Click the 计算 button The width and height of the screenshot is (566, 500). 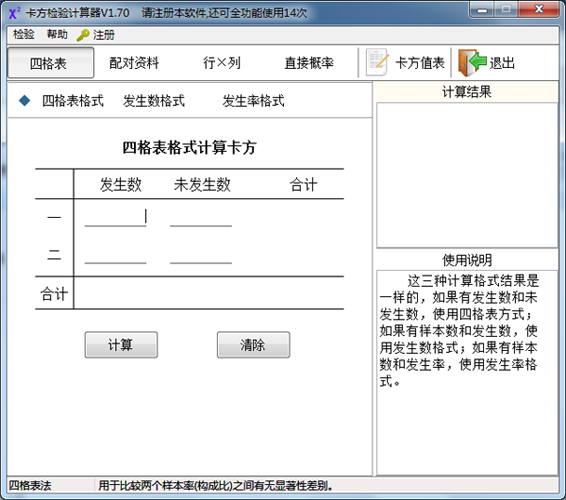(x=121, y=345)
